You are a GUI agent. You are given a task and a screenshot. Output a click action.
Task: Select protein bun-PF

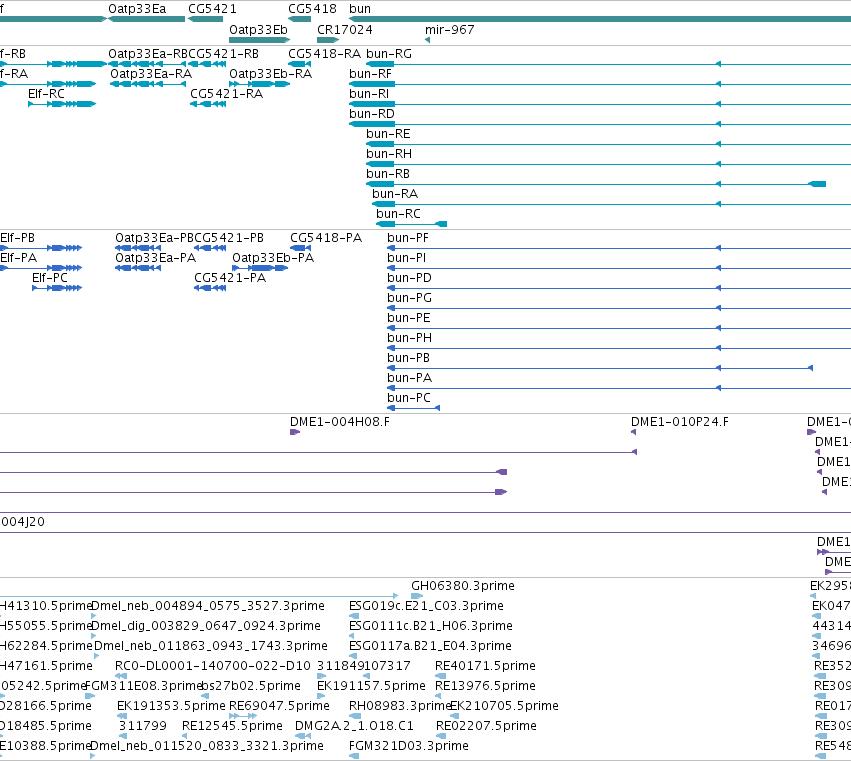click(619, 248)
